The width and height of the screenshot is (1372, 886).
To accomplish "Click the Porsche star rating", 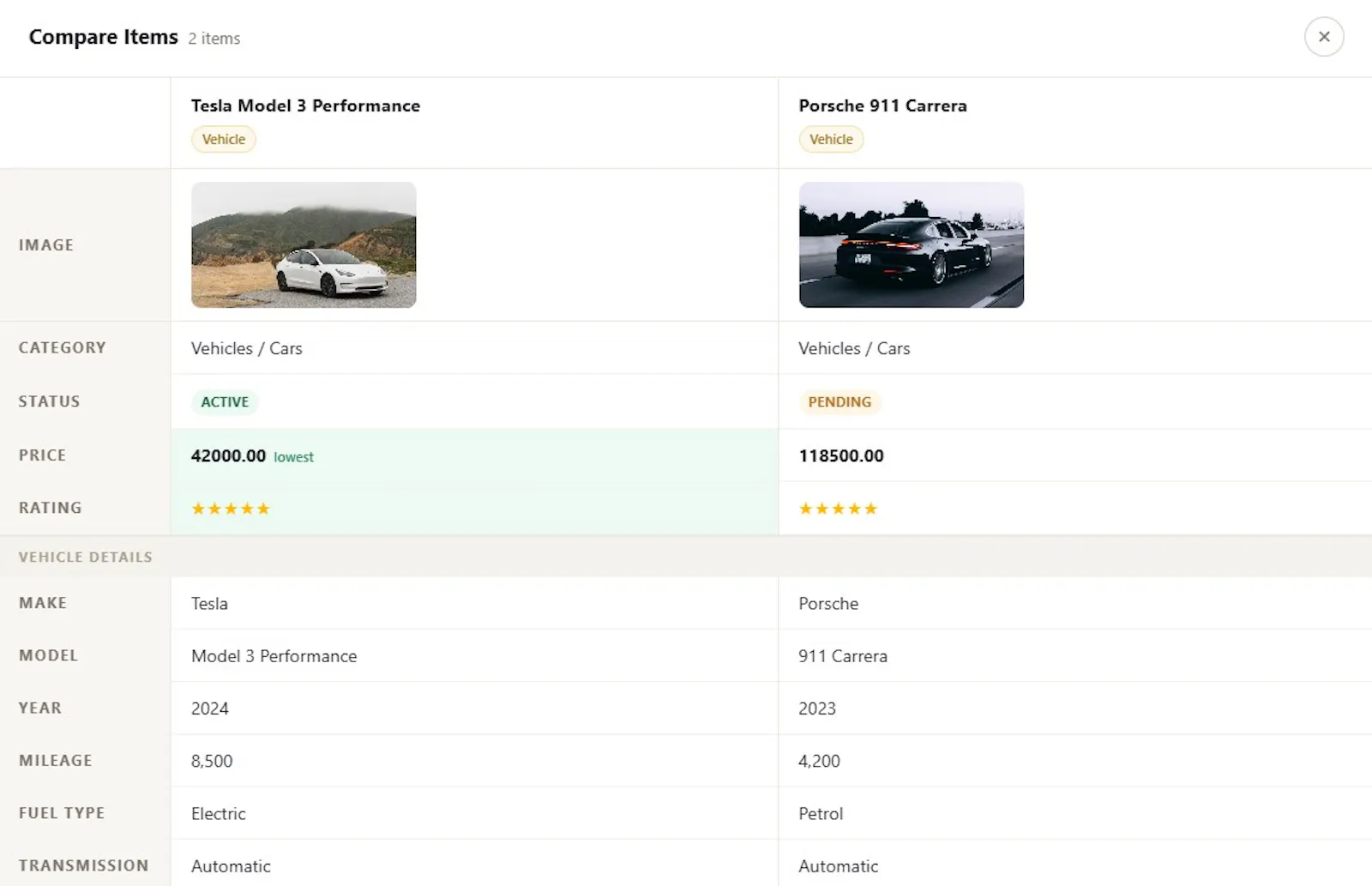I will point(838,509).
